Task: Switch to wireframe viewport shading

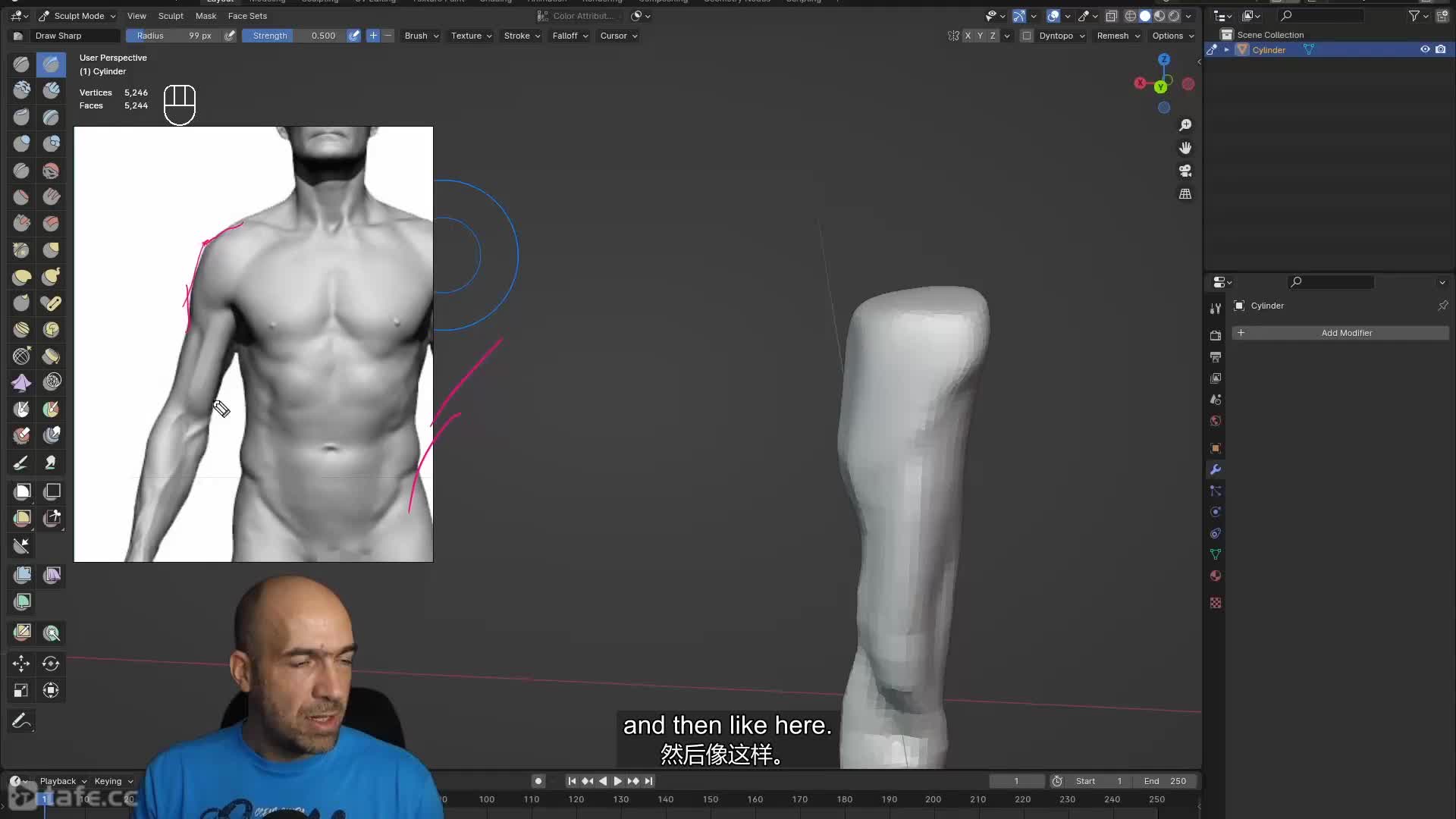Action: coord(1131,16)
